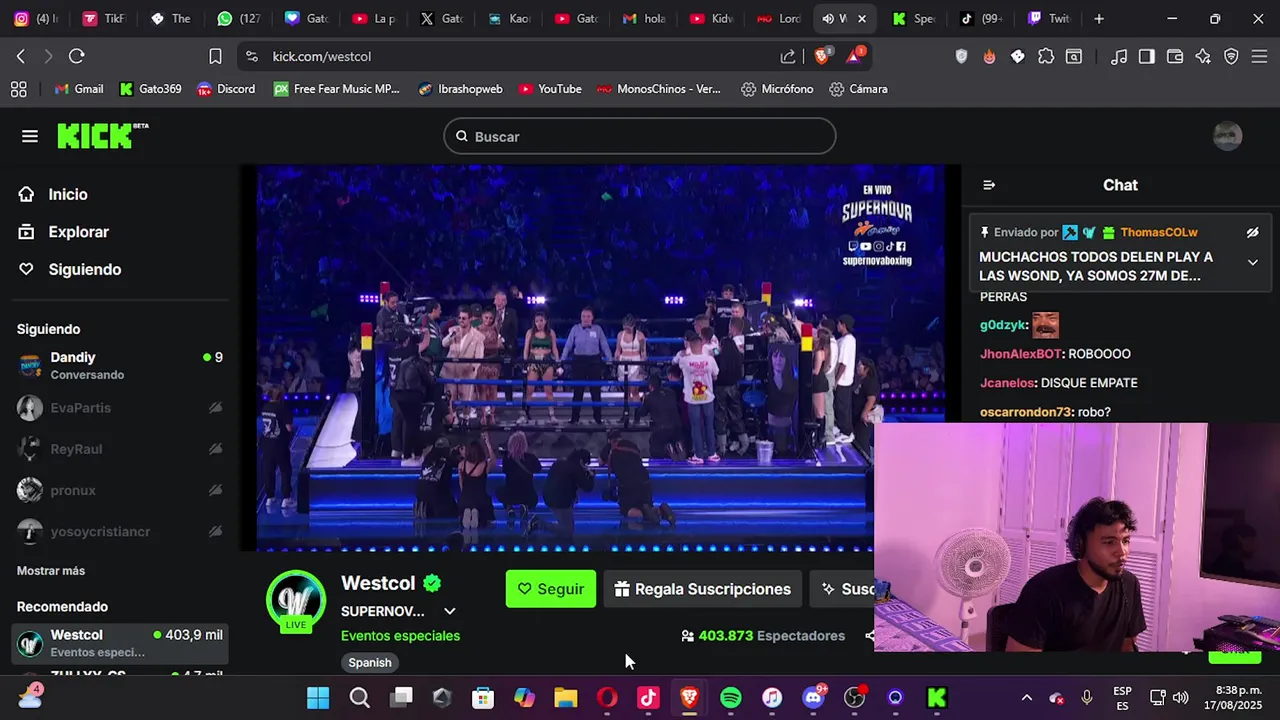Click Westcol's live channel avatar

(296, 600)
